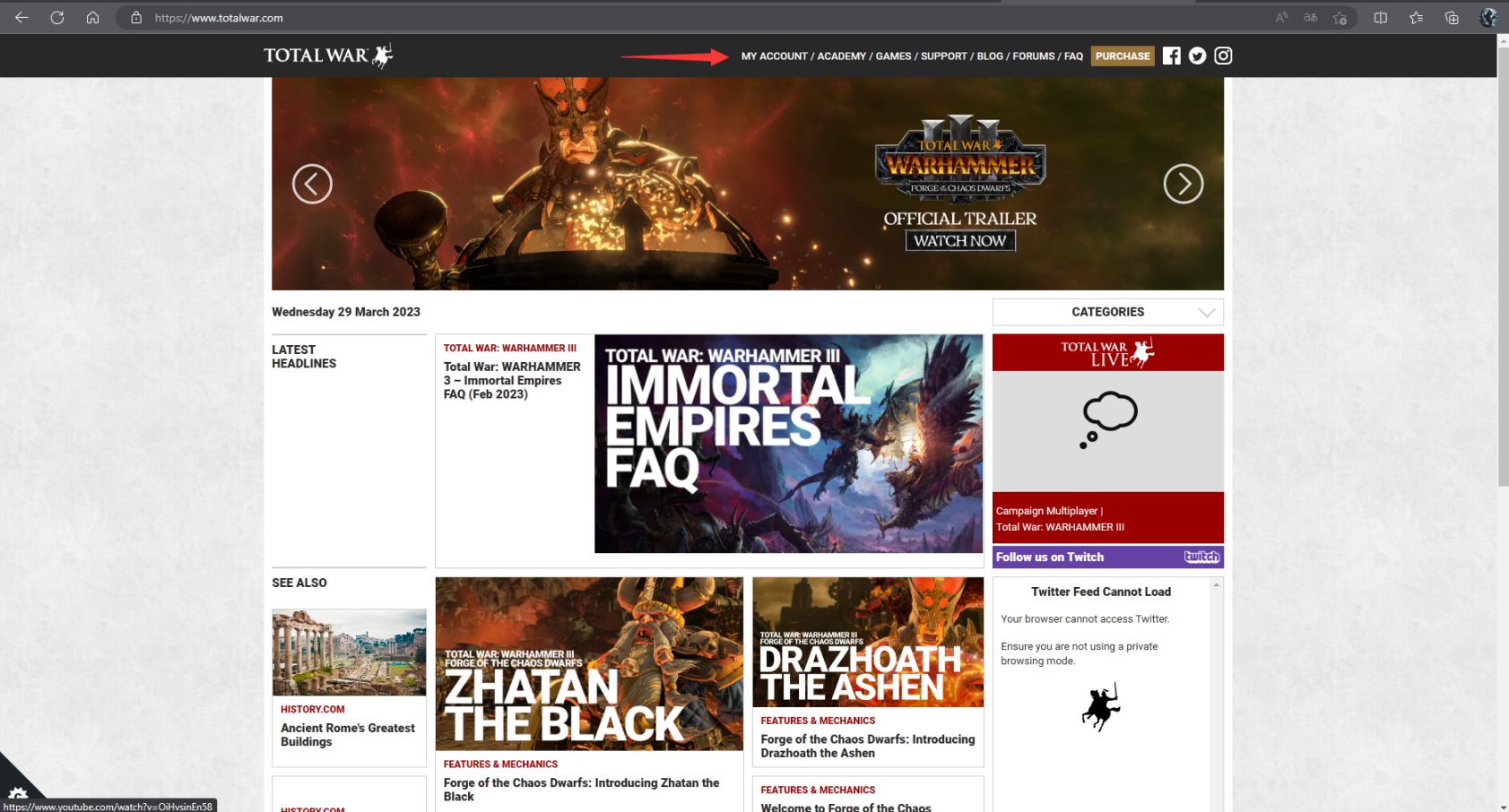Image resolution: width=1509 pixels, height=812 pixels.
Task: Open FORUMS in the top menu
Action: tap(1034, 56)
